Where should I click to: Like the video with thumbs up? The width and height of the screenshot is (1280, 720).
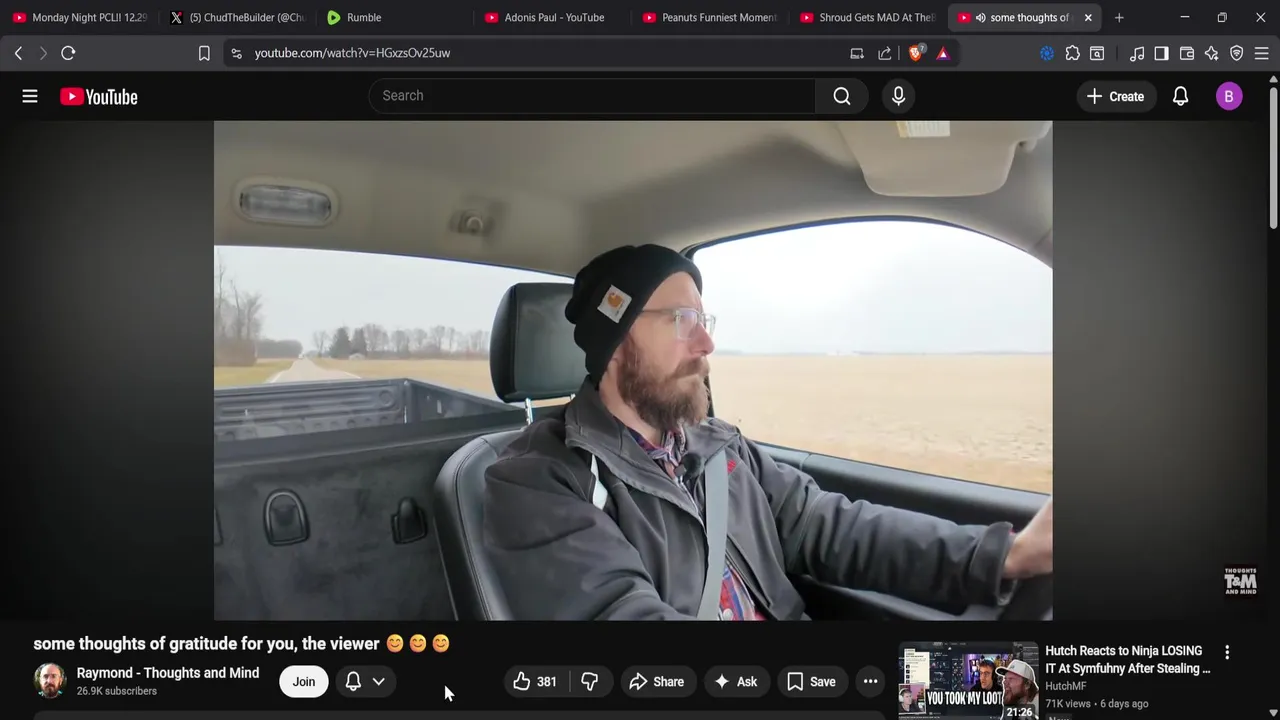pos(534,682)
